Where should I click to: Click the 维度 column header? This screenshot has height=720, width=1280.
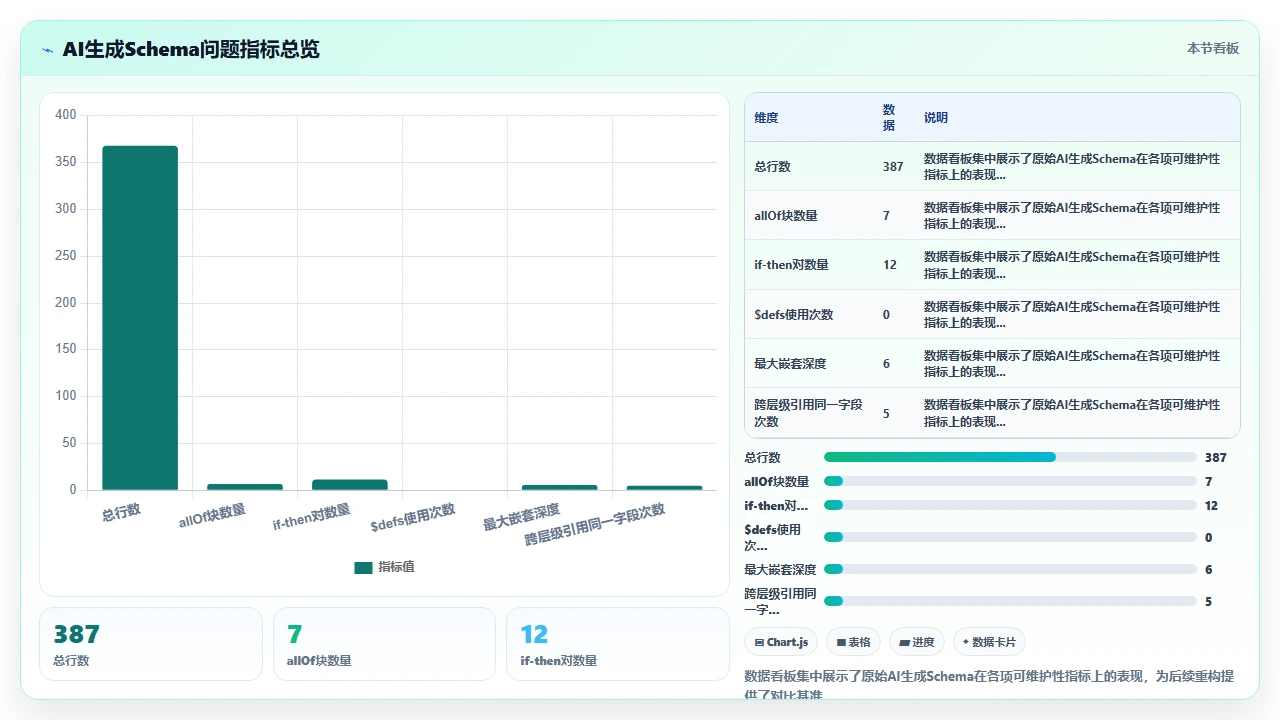coord(766,118)
